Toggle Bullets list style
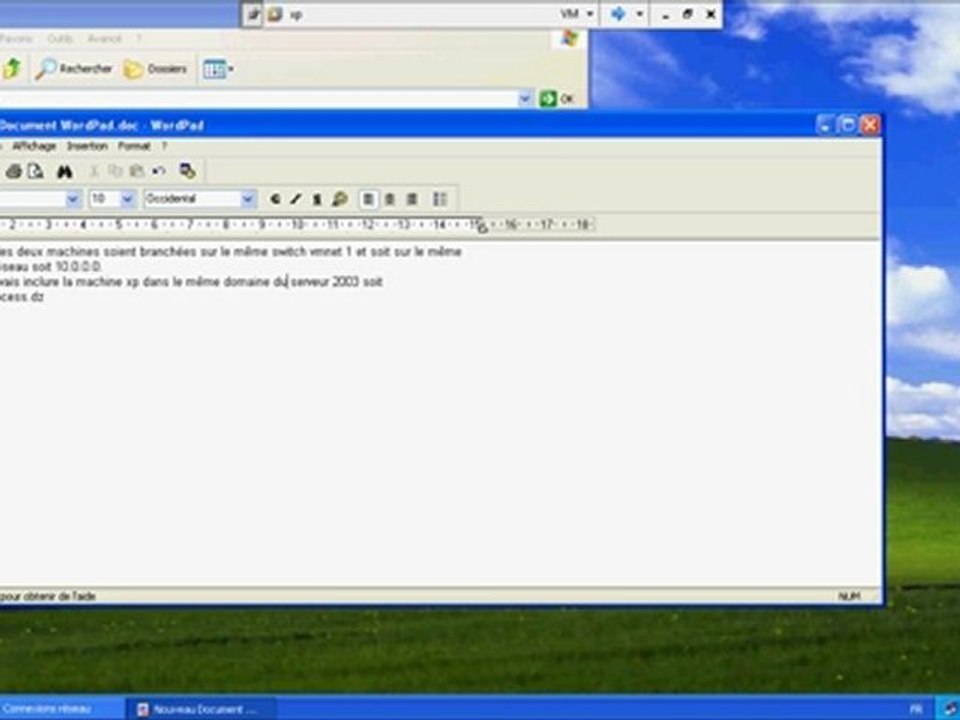Viewport: 960px width, 720px height. click(x=440, y=199)
